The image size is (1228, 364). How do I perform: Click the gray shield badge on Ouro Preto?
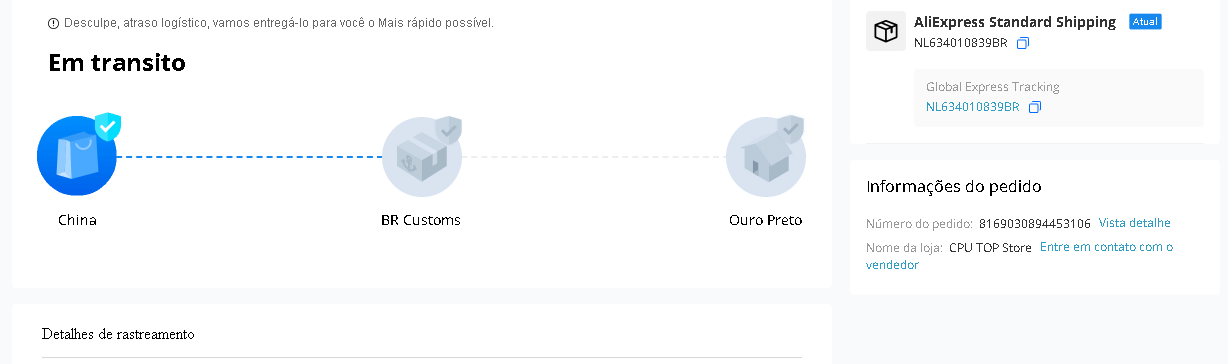(791, 128)
